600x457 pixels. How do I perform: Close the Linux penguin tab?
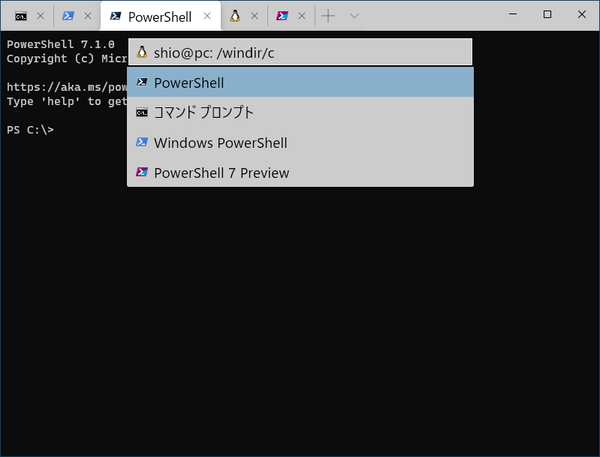tap(254, 16)
